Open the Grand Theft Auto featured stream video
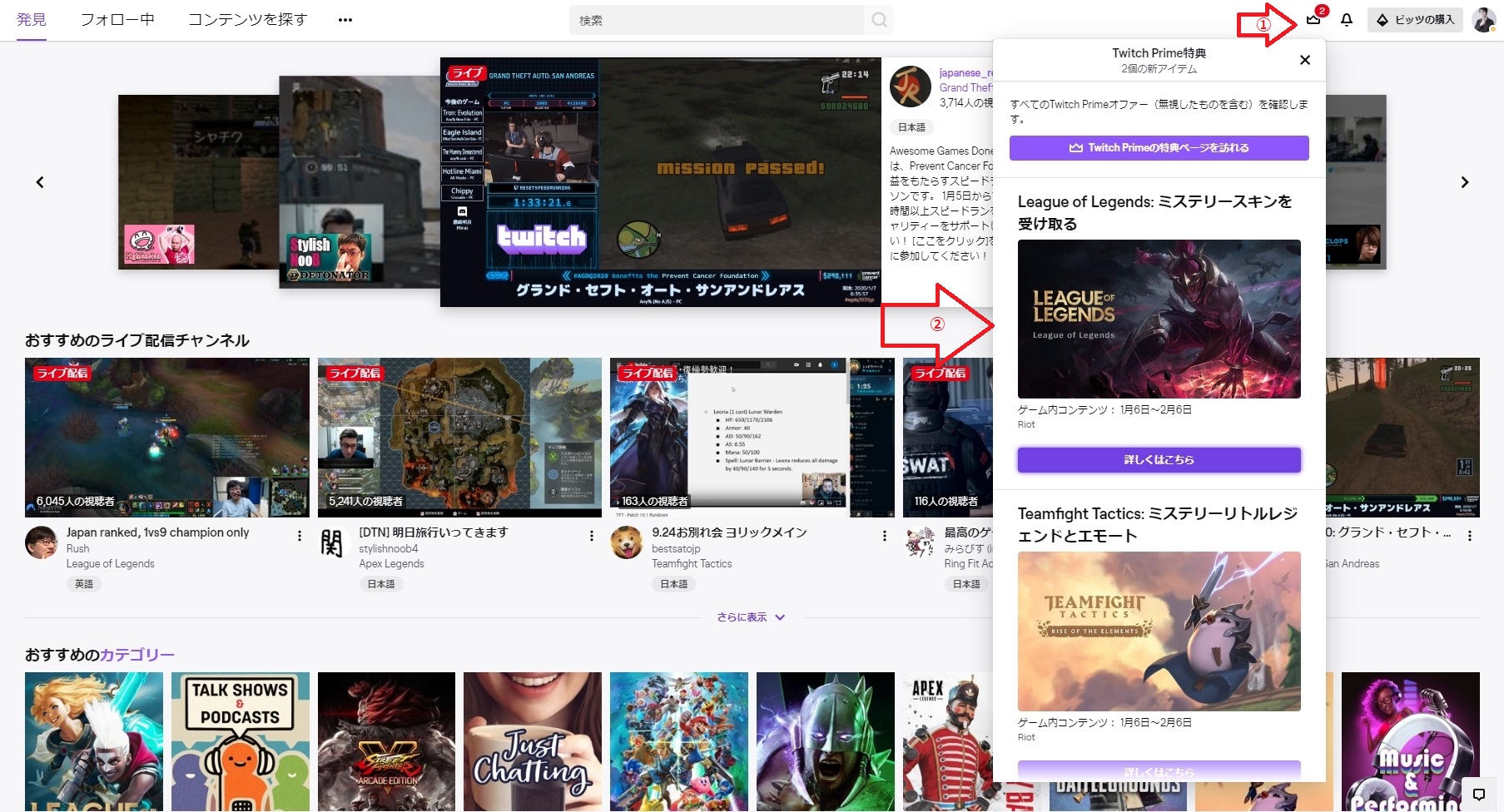1504x812 pixels. tap(661, 182)
